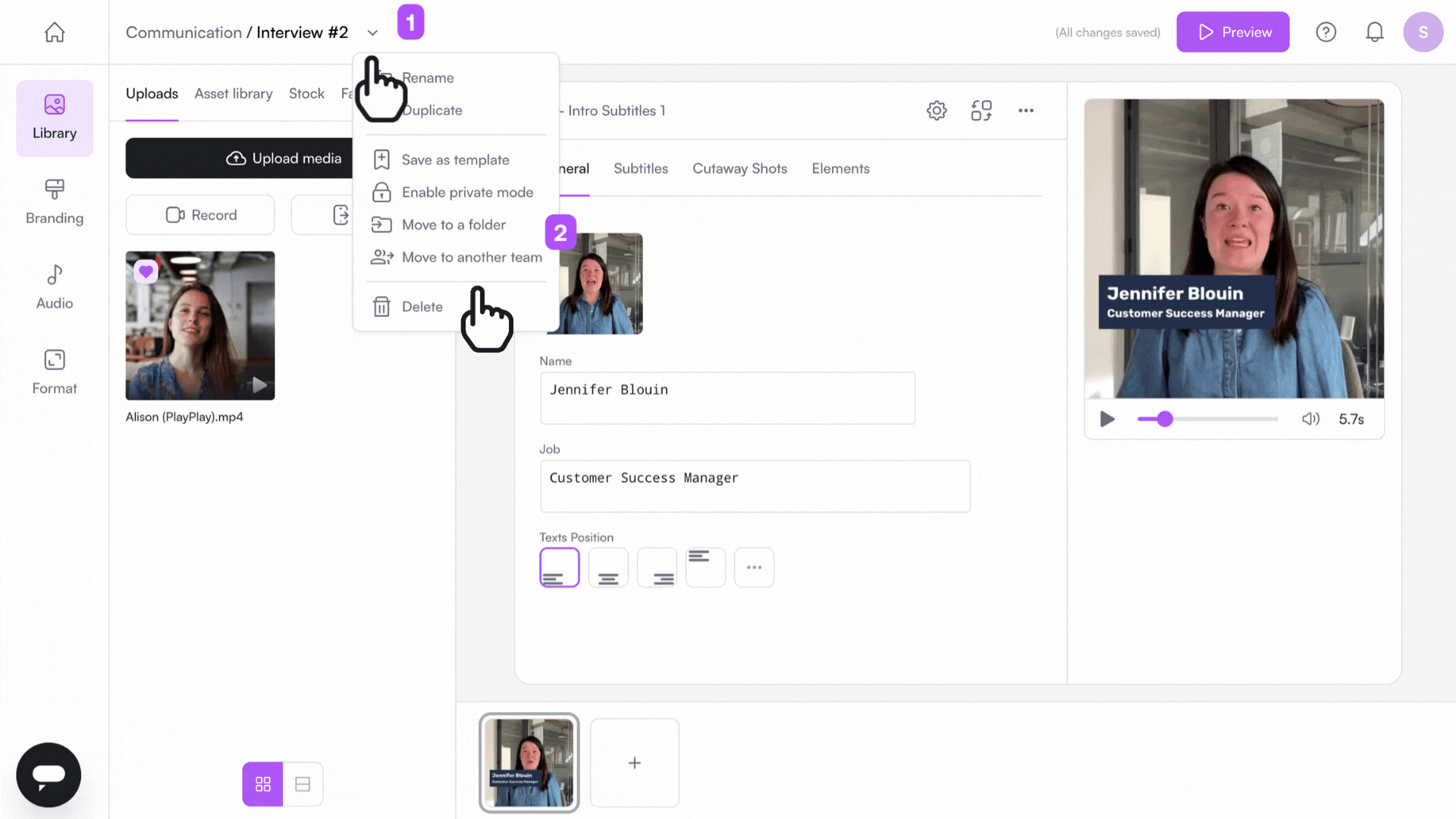Viewport: 1456px width, 819px height.
Task: Open the Library sidebar panel
Action: click(55, 118)
